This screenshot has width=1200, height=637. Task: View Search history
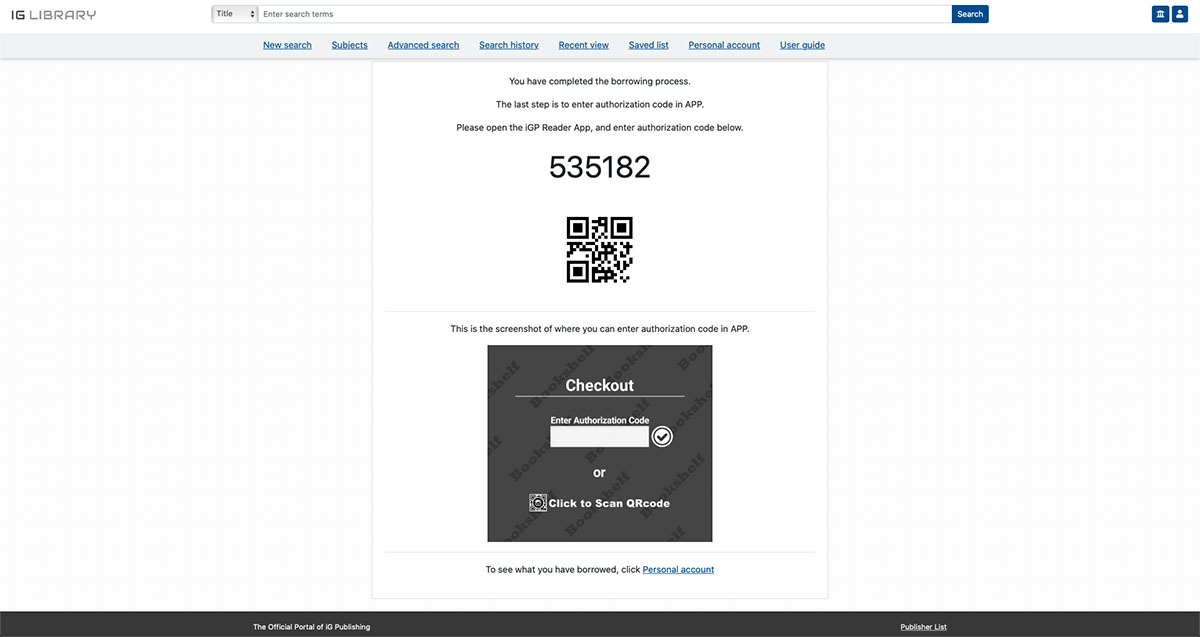point(509,45)
